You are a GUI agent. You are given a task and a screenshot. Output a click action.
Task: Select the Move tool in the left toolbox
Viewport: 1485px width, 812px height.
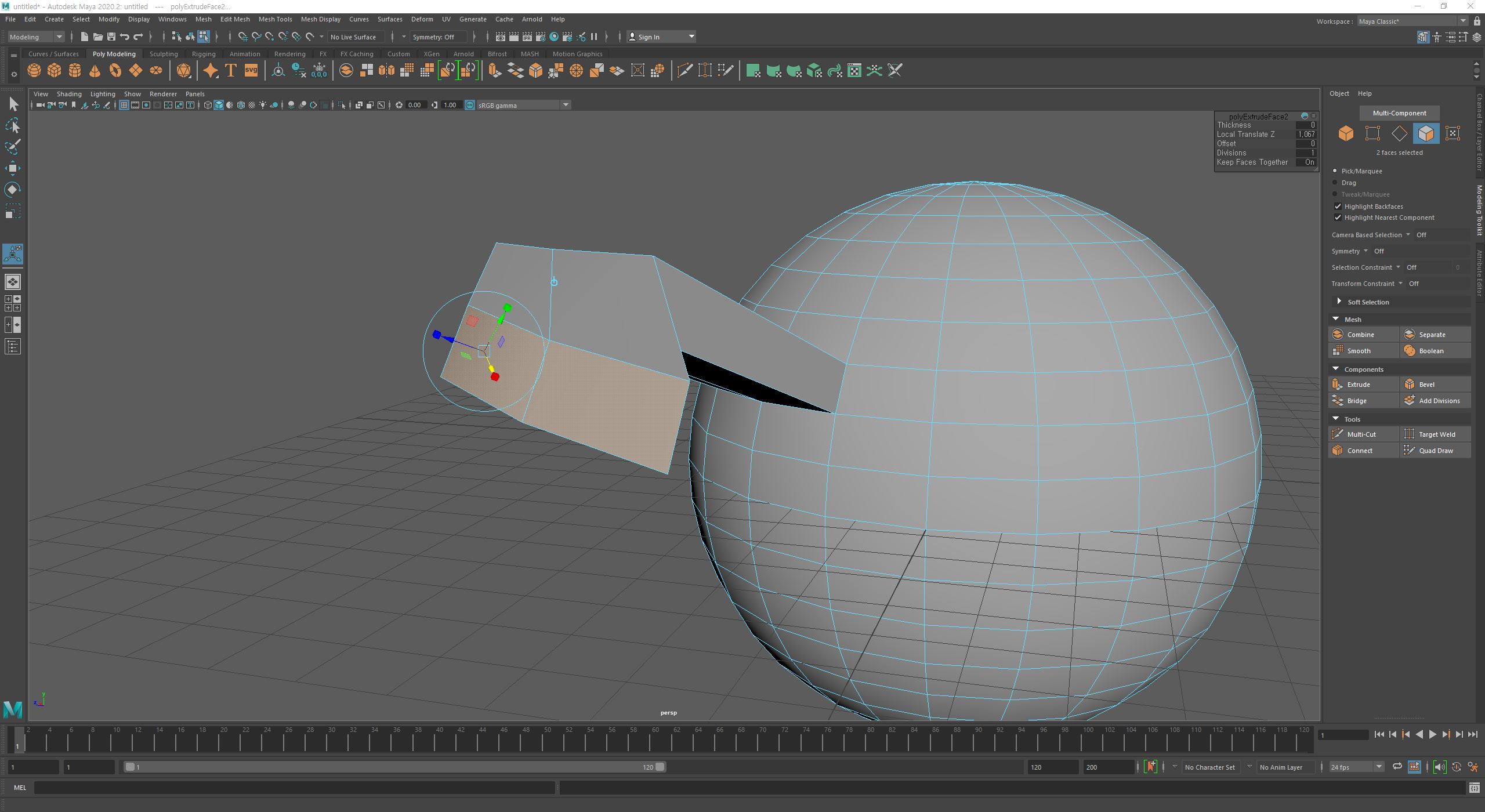click(12, 168)
